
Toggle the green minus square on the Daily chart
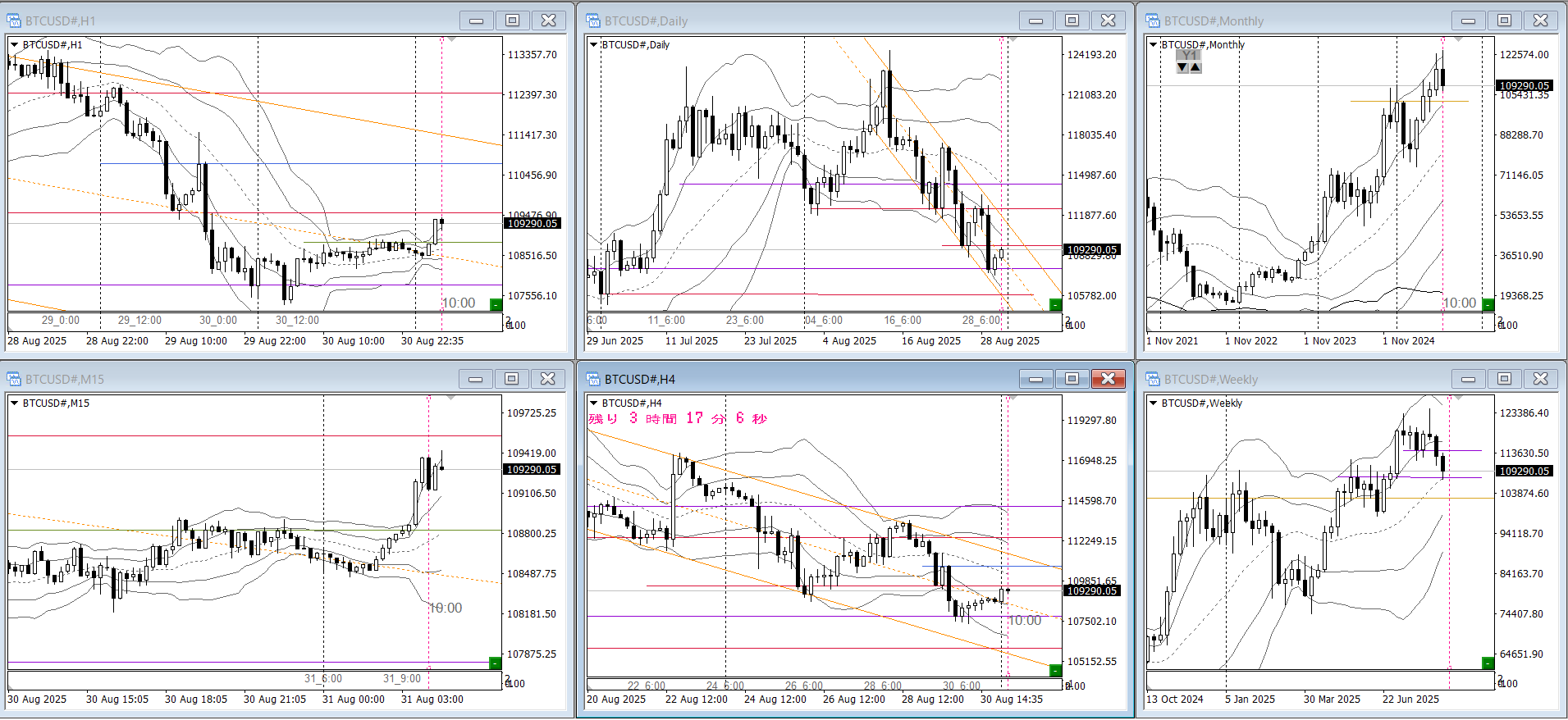point(1055,305)
